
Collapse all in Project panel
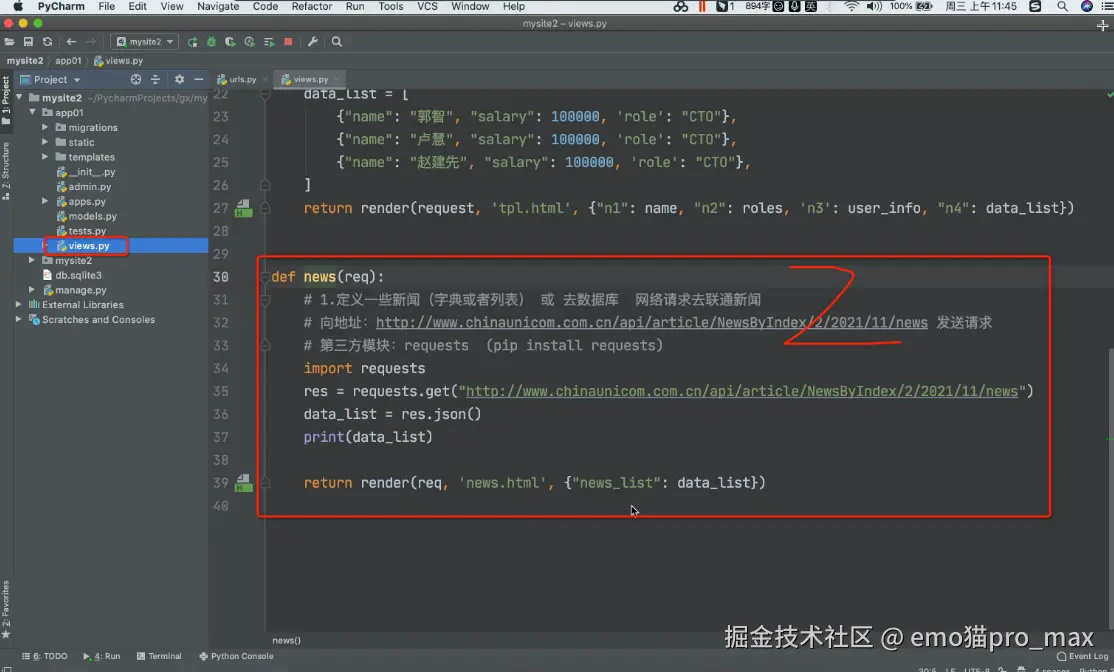point(156,80)
